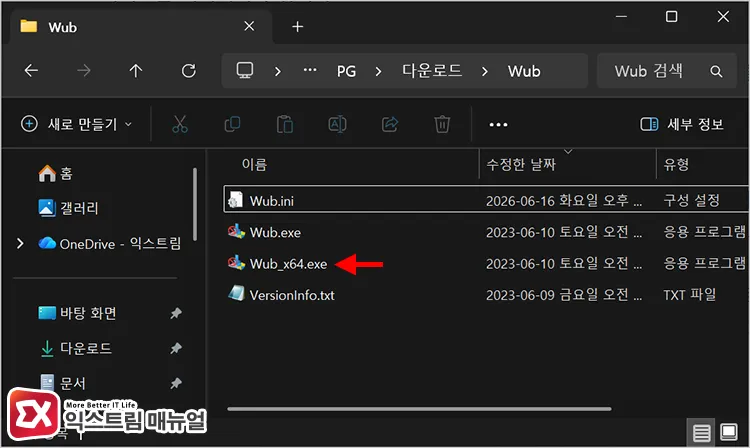Click 2023-06-09 date of VersionInfo.txt

(x=564, y=295)
